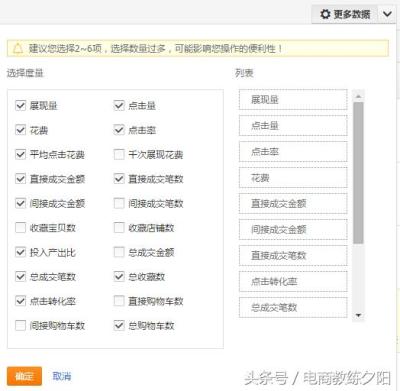This screenshot has height=391, width=400.
Task: Toggle the 总成交笔数 checkbox
Action: [21, 277]
